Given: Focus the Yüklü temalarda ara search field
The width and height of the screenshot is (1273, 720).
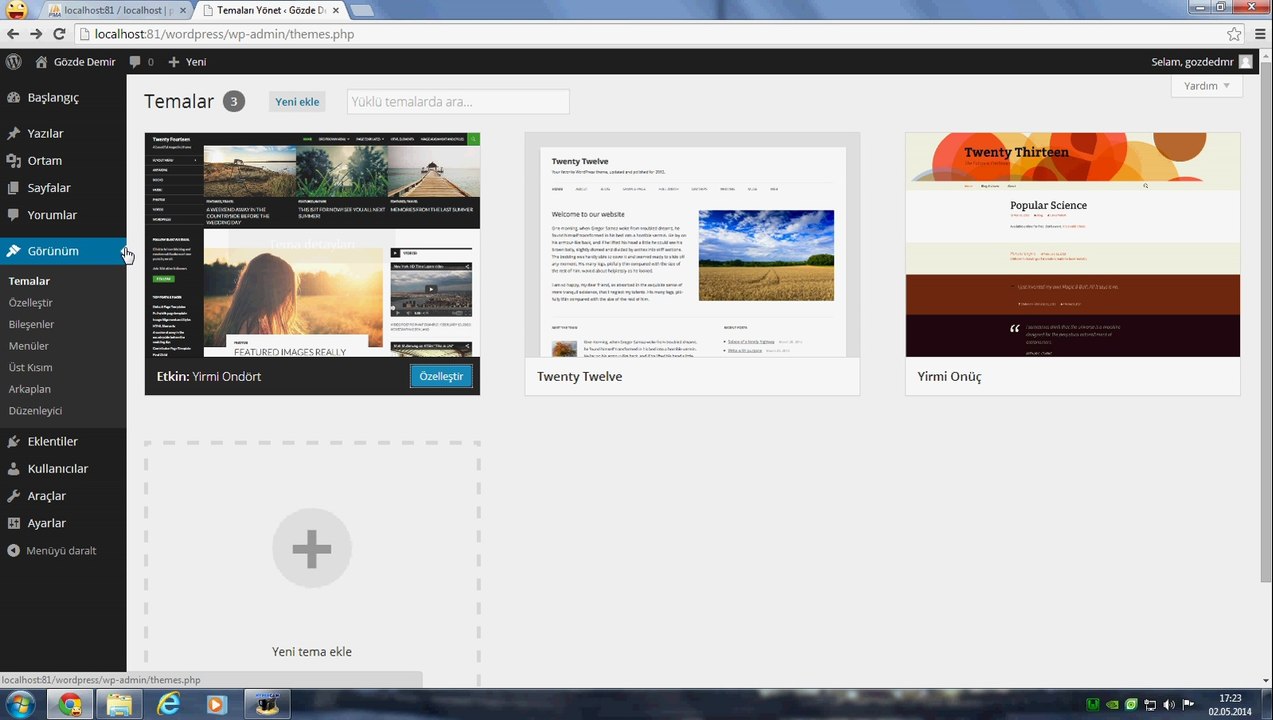Looking at the screenshot, I should pyautogui.click(x=458, y=101).
